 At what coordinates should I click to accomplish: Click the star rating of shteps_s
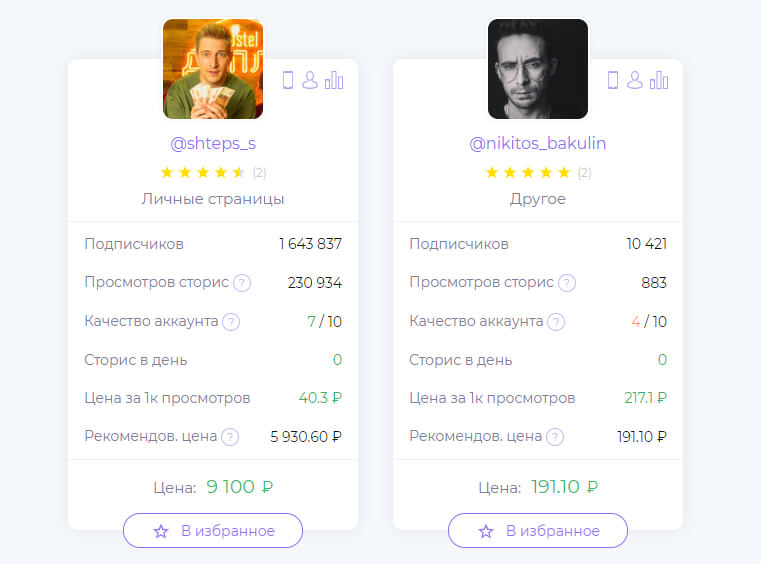point(204,172)
